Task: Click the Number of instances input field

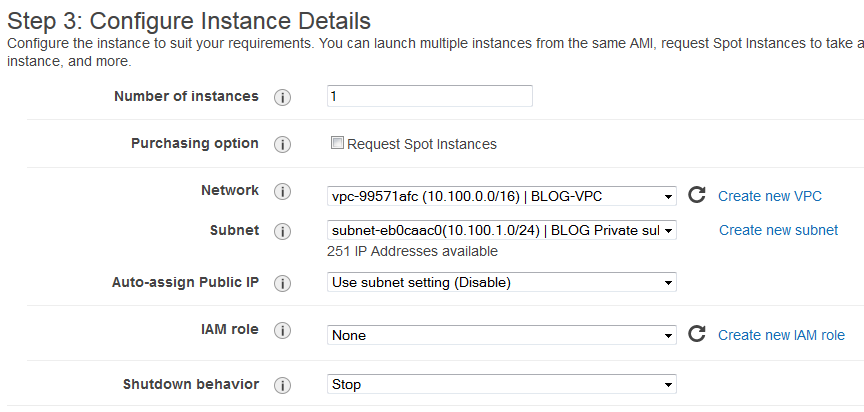Action: [x=430, y=96]
